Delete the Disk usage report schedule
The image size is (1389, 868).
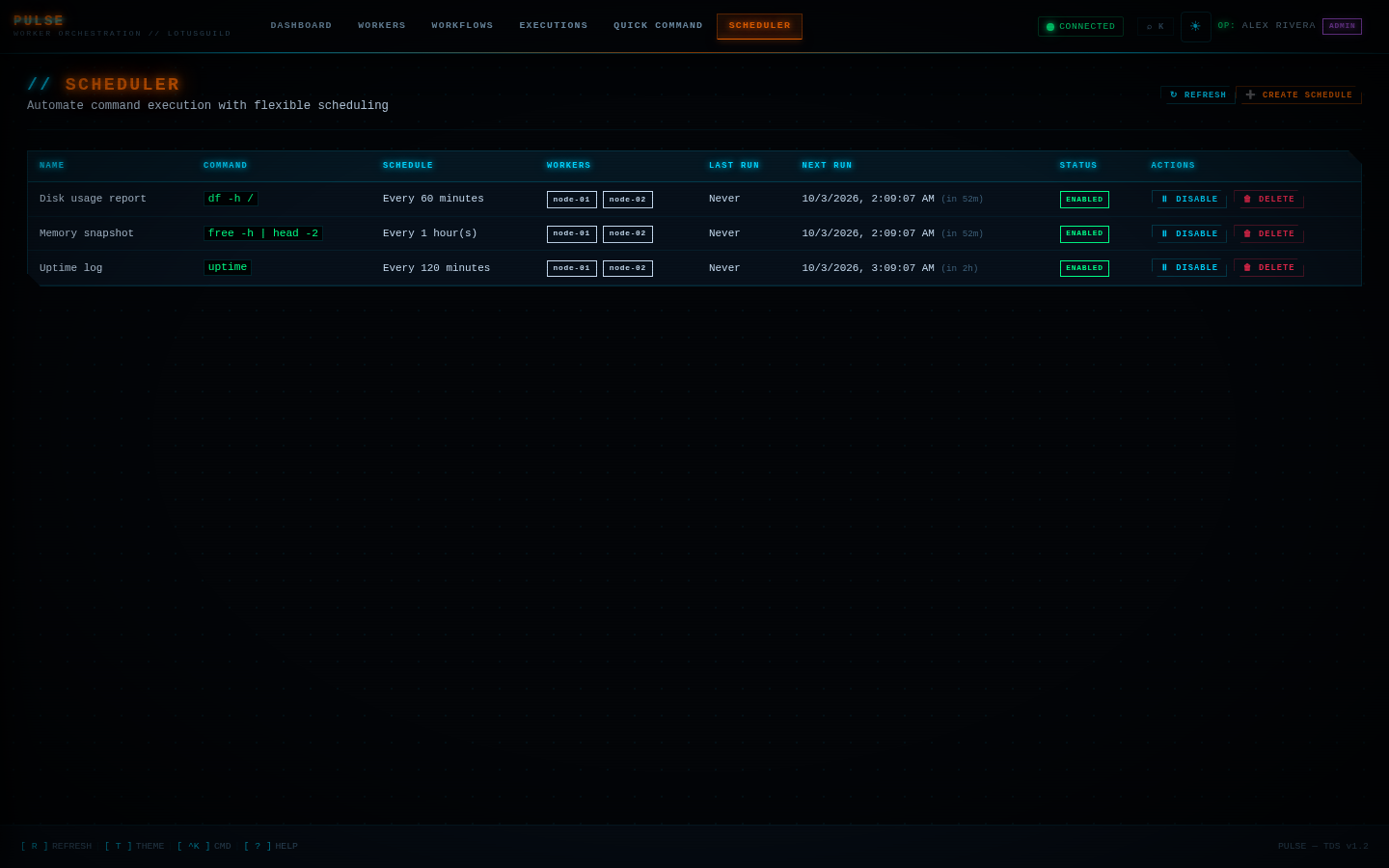point(1268,200)
